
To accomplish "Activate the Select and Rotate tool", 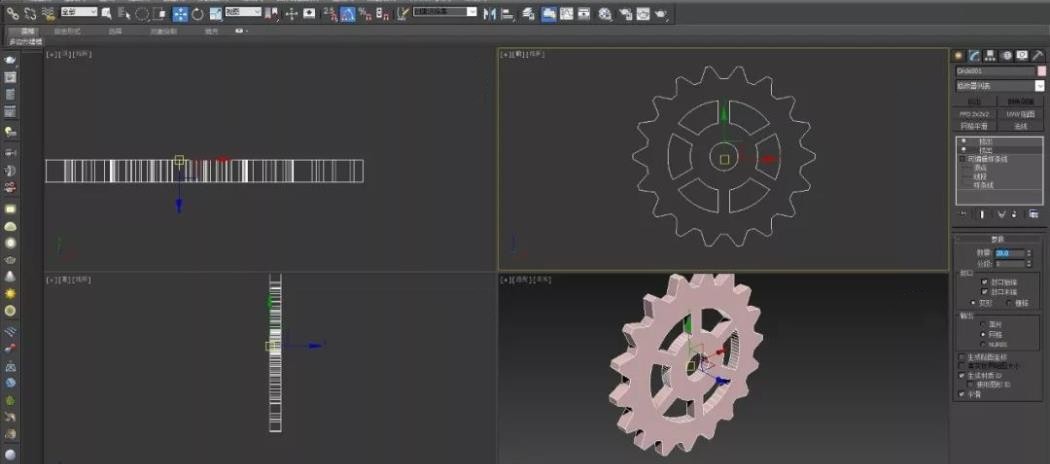I will point(197,13).
